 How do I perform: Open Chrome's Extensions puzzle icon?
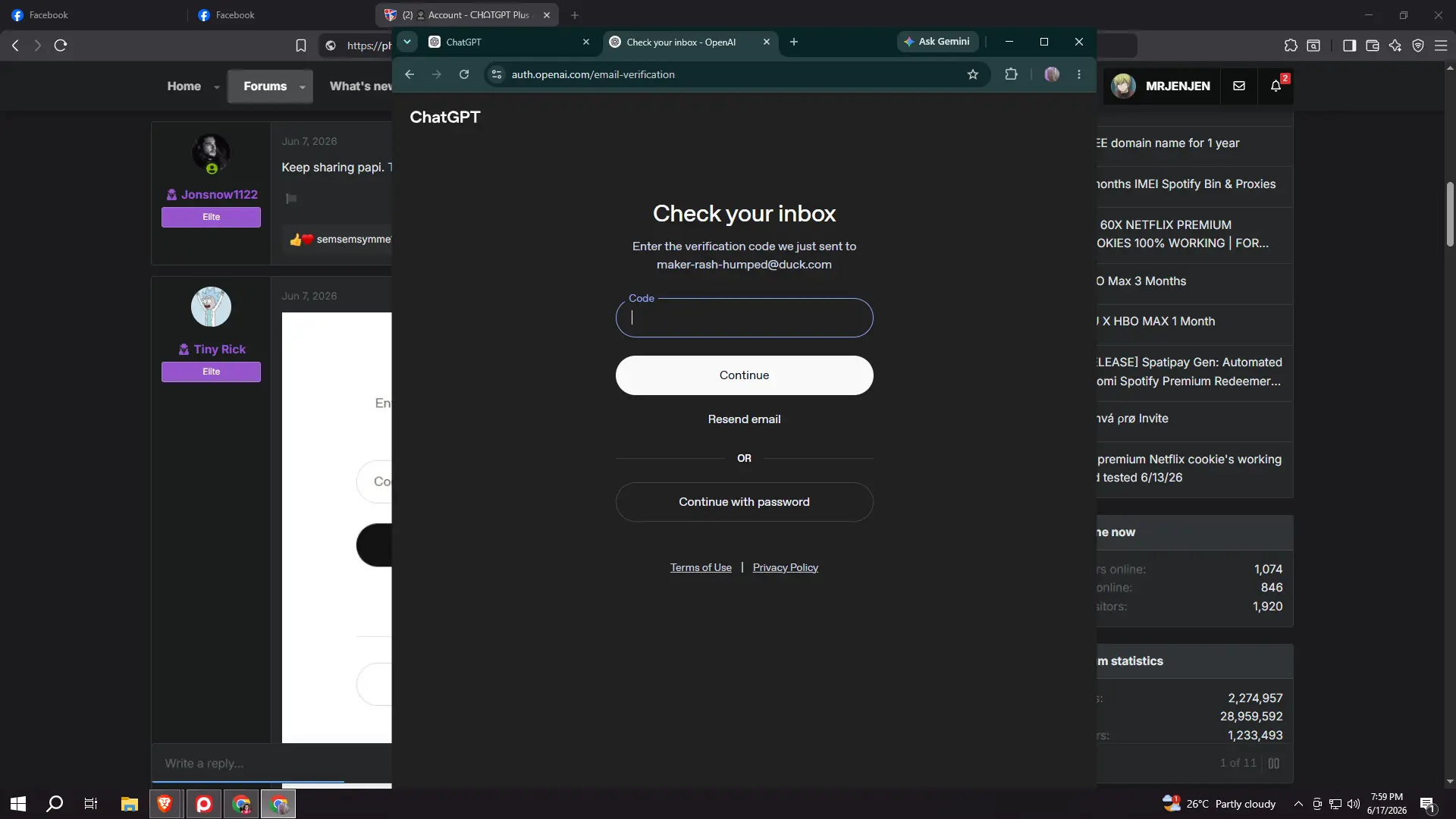pyautogui.click(x=1011, y=74)
